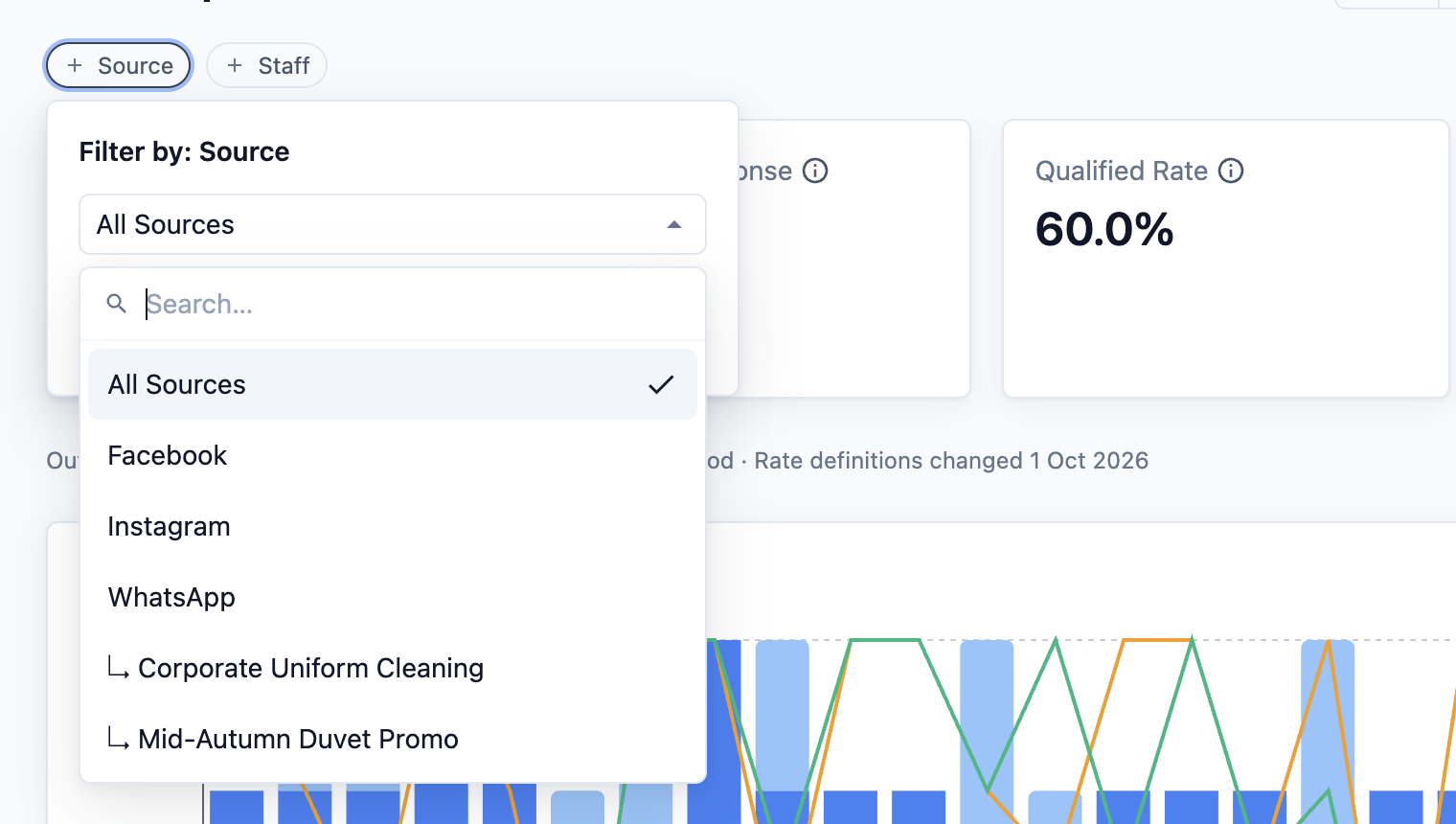
Task: Click the 'Filter by: Source' heading
Action: coord(184,151)
